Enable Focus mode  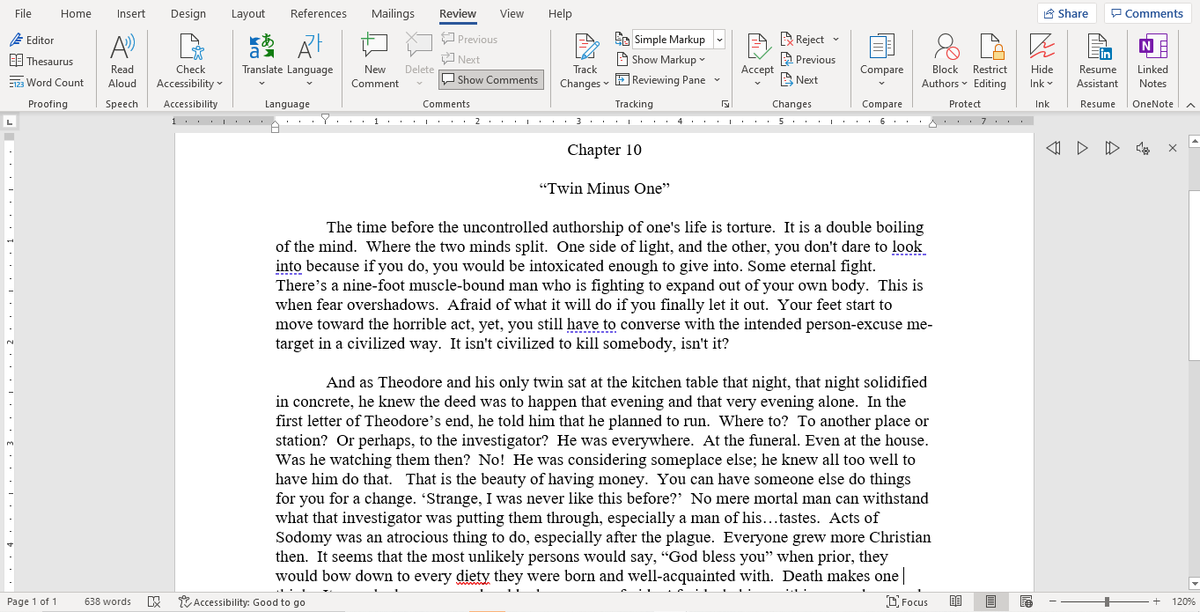(906, 602)
